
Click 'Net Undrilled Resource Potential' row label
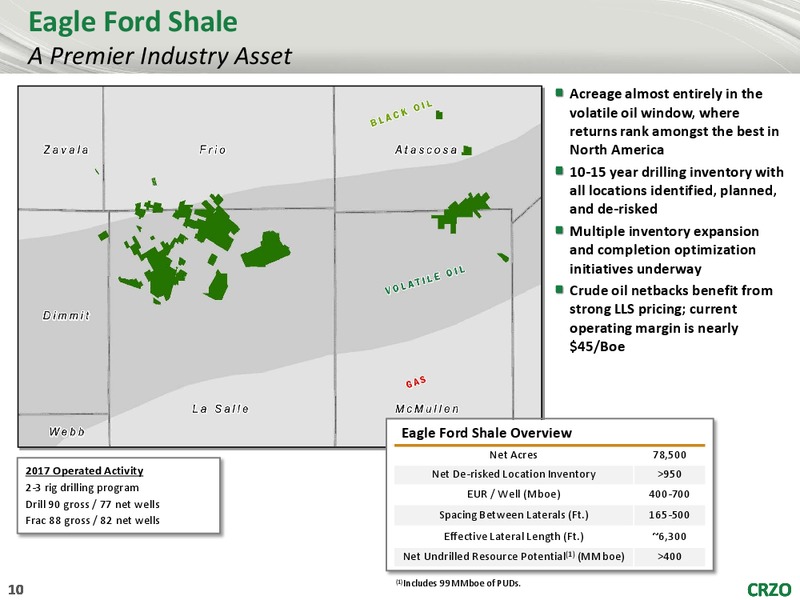point(514,556)
